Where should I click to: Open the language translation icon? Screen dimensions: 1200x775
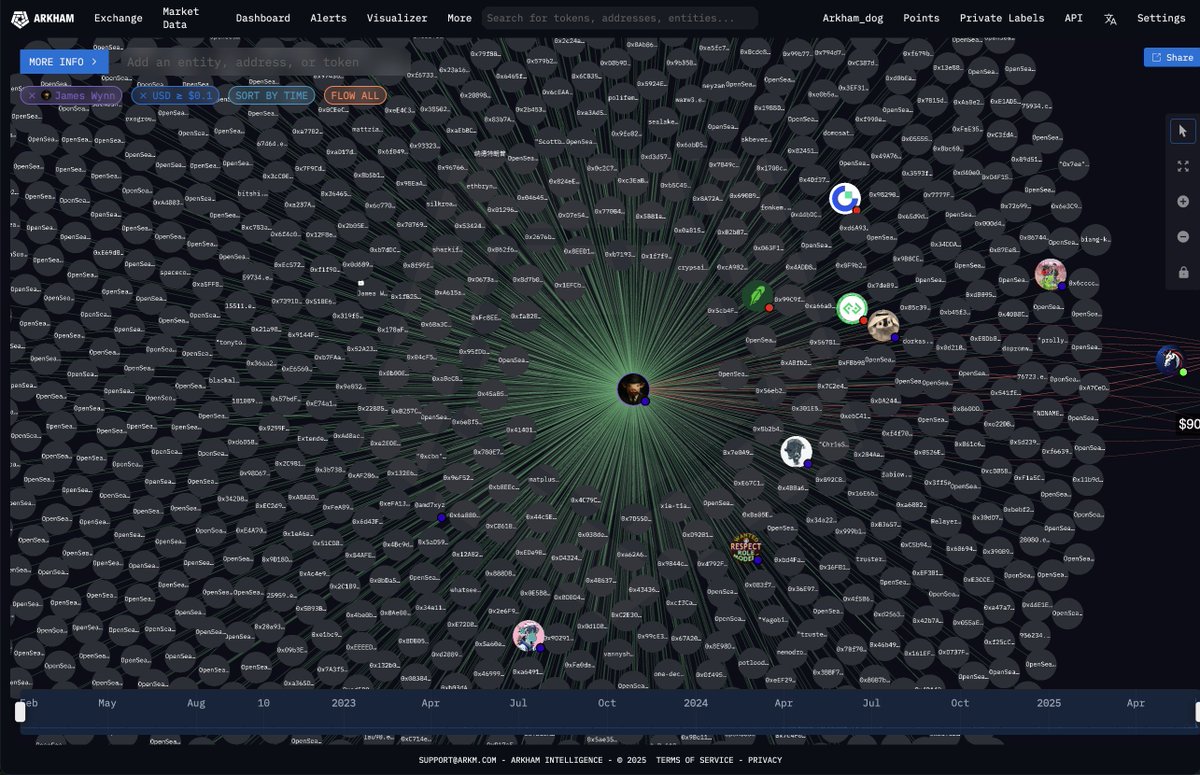[x=1110, y=18]
